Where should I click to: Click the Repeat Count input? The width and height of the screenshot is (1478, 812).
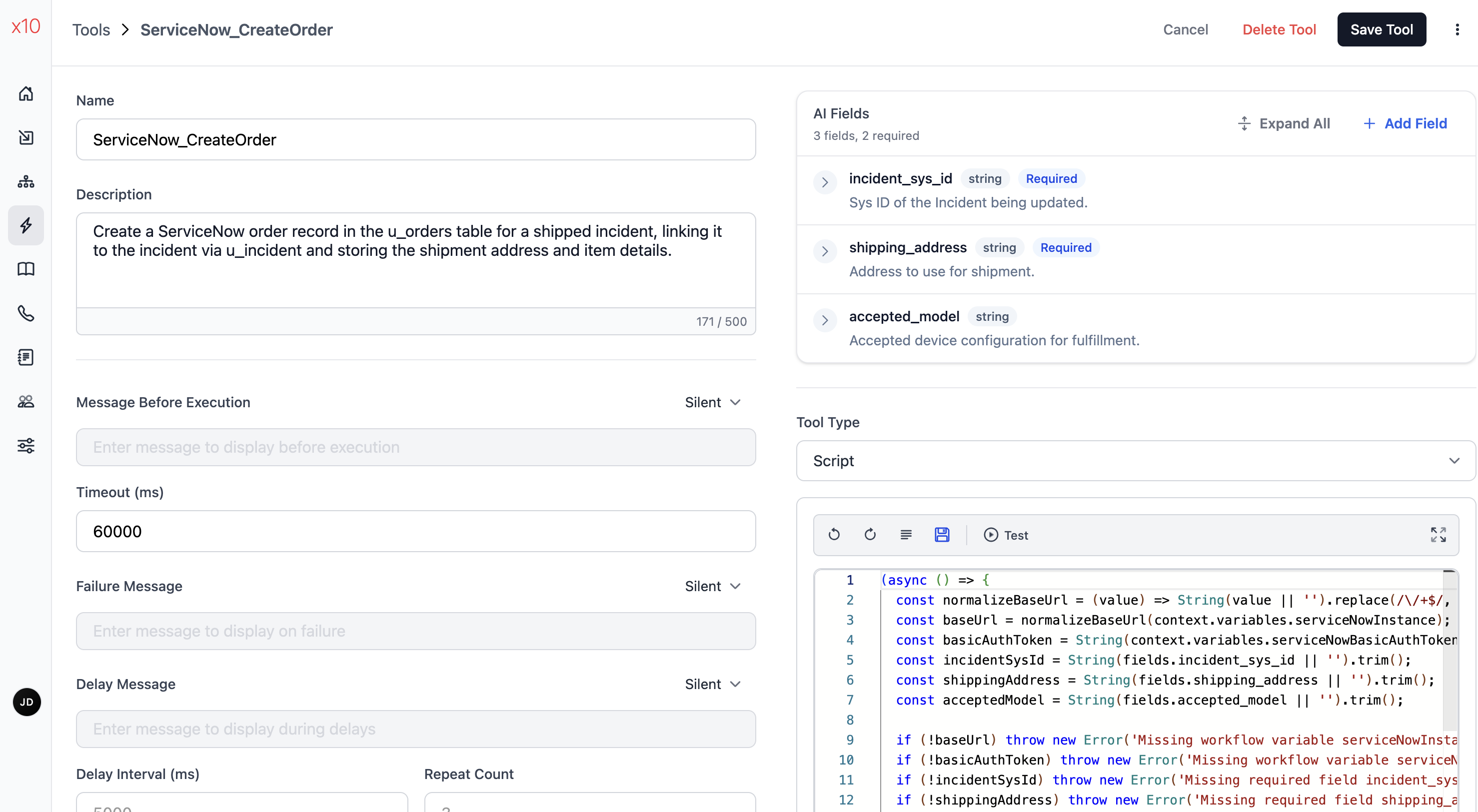tap(590, 803)
